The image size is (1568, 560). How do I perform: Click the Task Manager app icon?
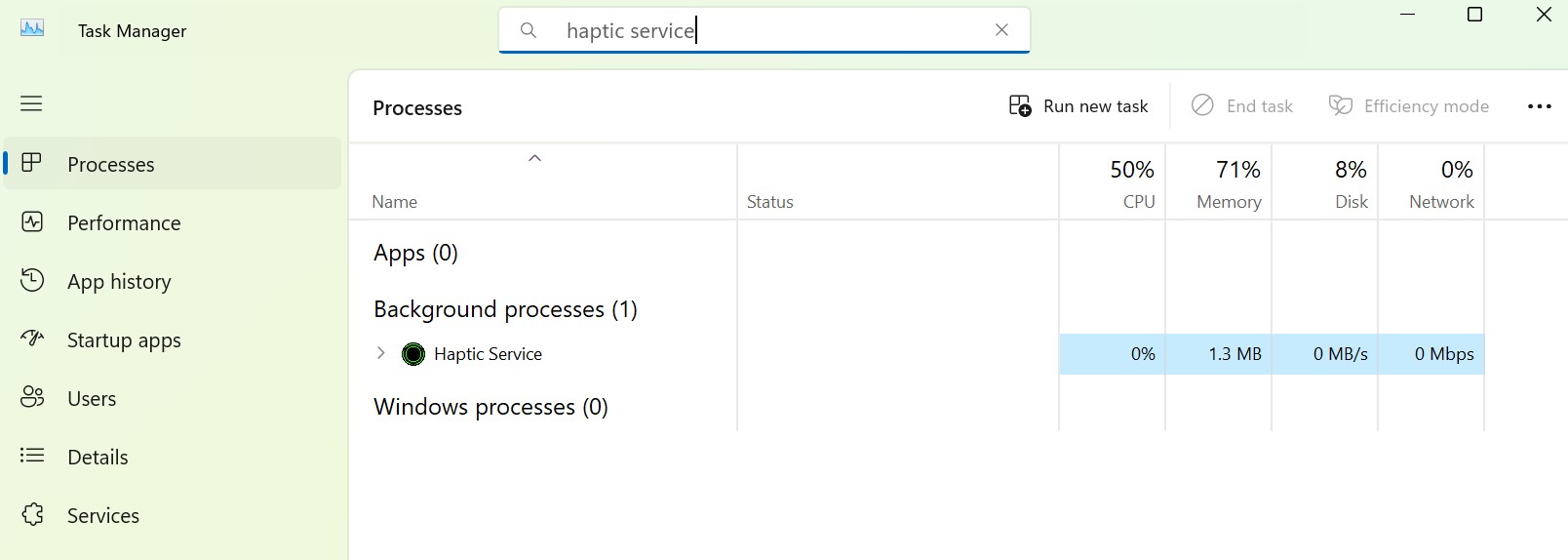coord(32,29)
